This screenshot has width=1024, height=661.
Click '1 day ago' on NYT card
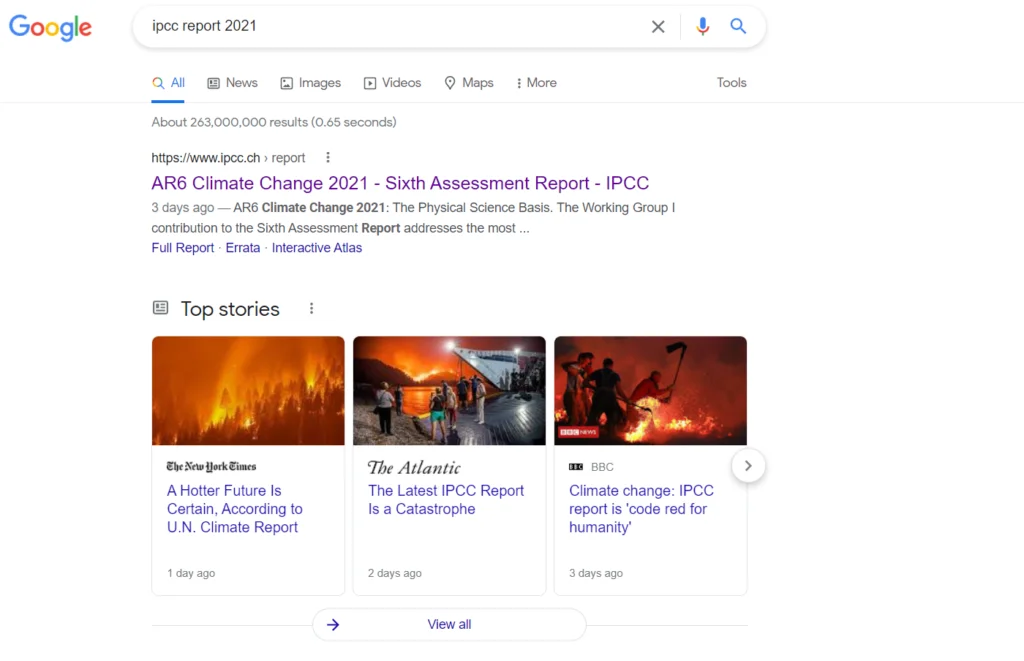(x=191, y=573)
